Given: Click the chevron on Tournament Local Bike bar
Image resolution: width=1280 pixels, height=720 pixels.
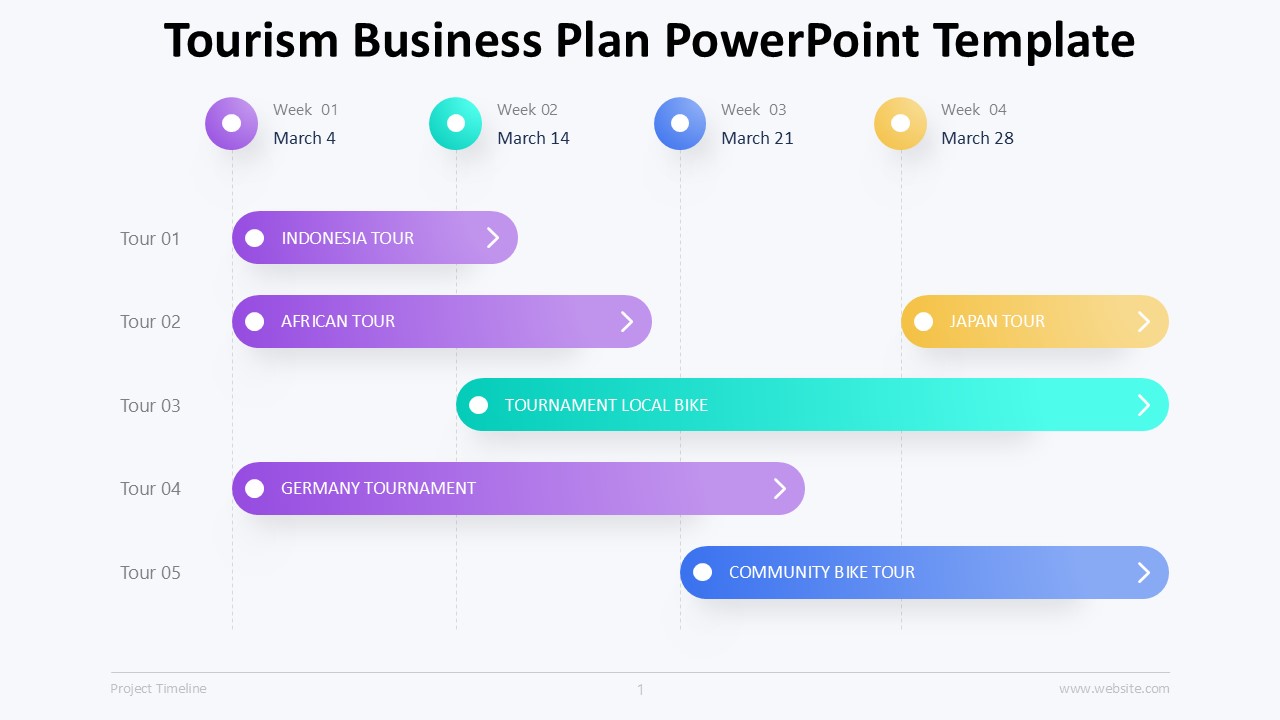Looking at the screenshot, I should [x=1144, y=405].
